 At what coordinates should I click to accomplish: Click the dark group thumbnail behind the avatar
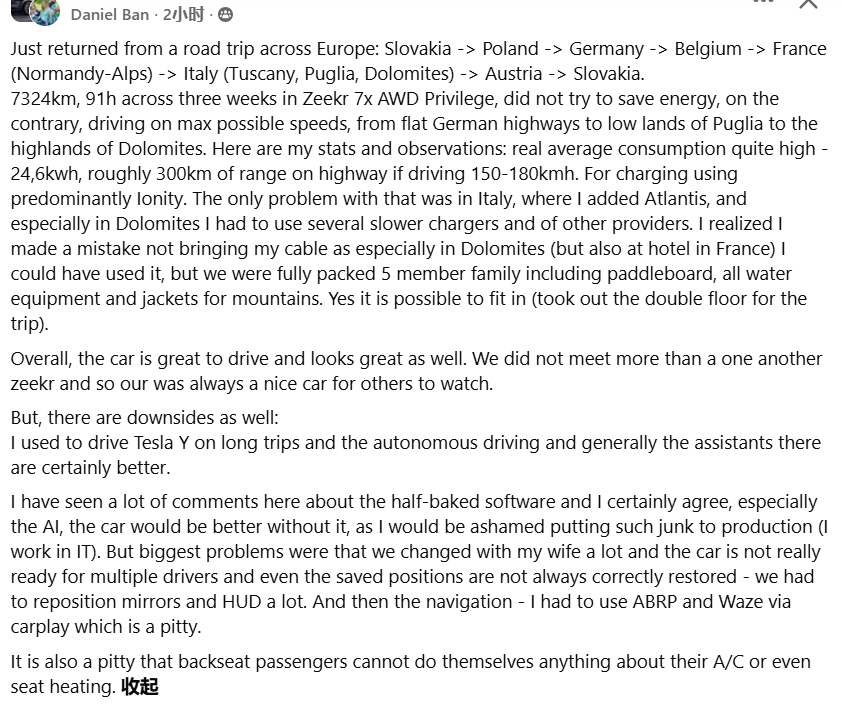pyautogui.click(x=19, y=9)
